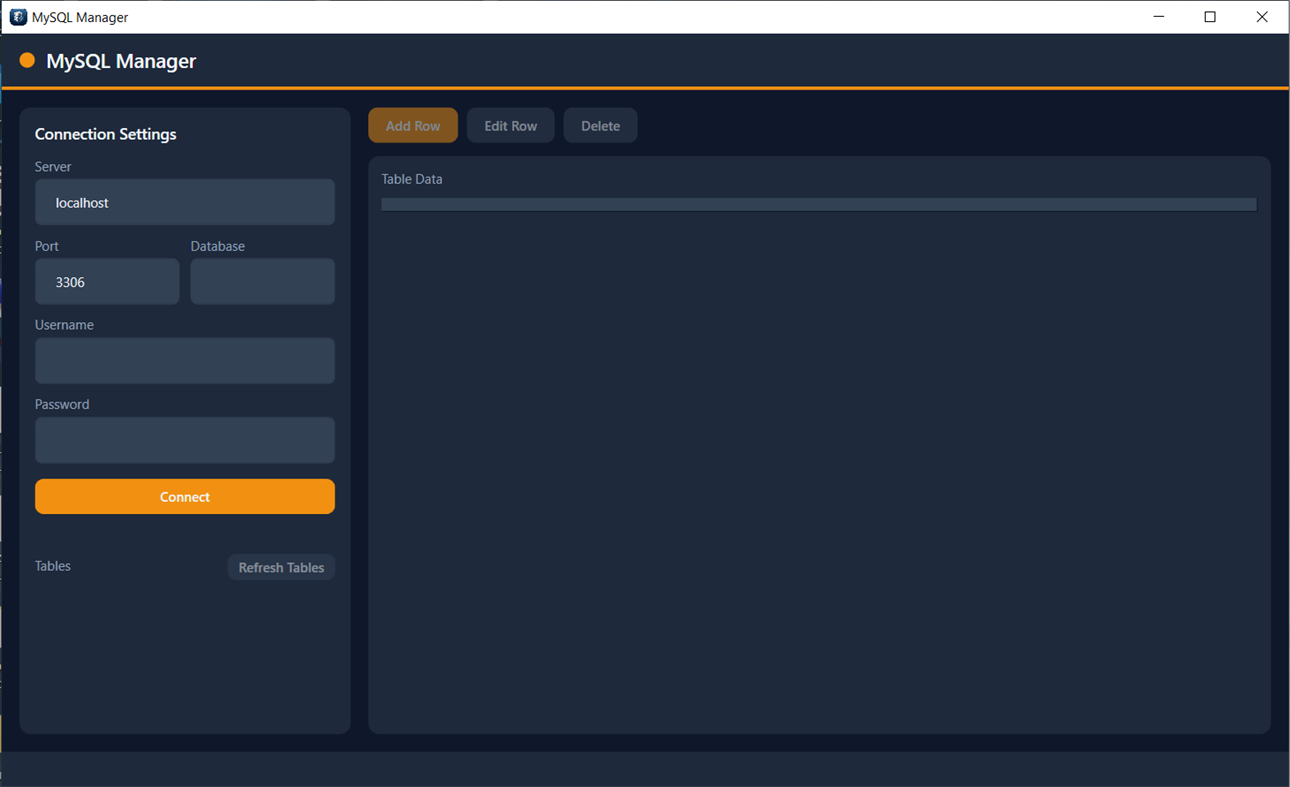1290x787 pixels.
Task: Click into the Password field
Action: (x=185, y=440)
